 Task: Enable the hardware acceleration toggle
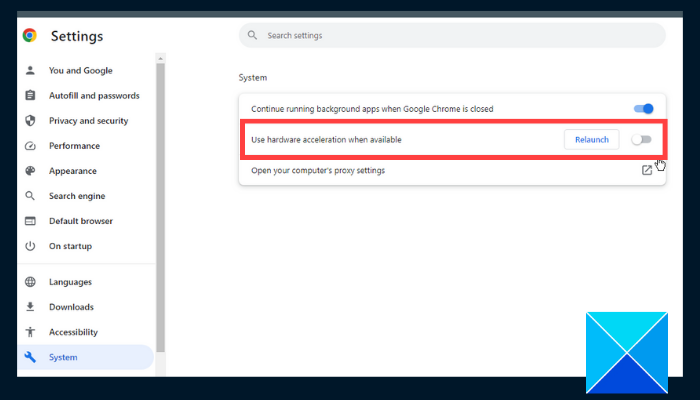[641, 139]
